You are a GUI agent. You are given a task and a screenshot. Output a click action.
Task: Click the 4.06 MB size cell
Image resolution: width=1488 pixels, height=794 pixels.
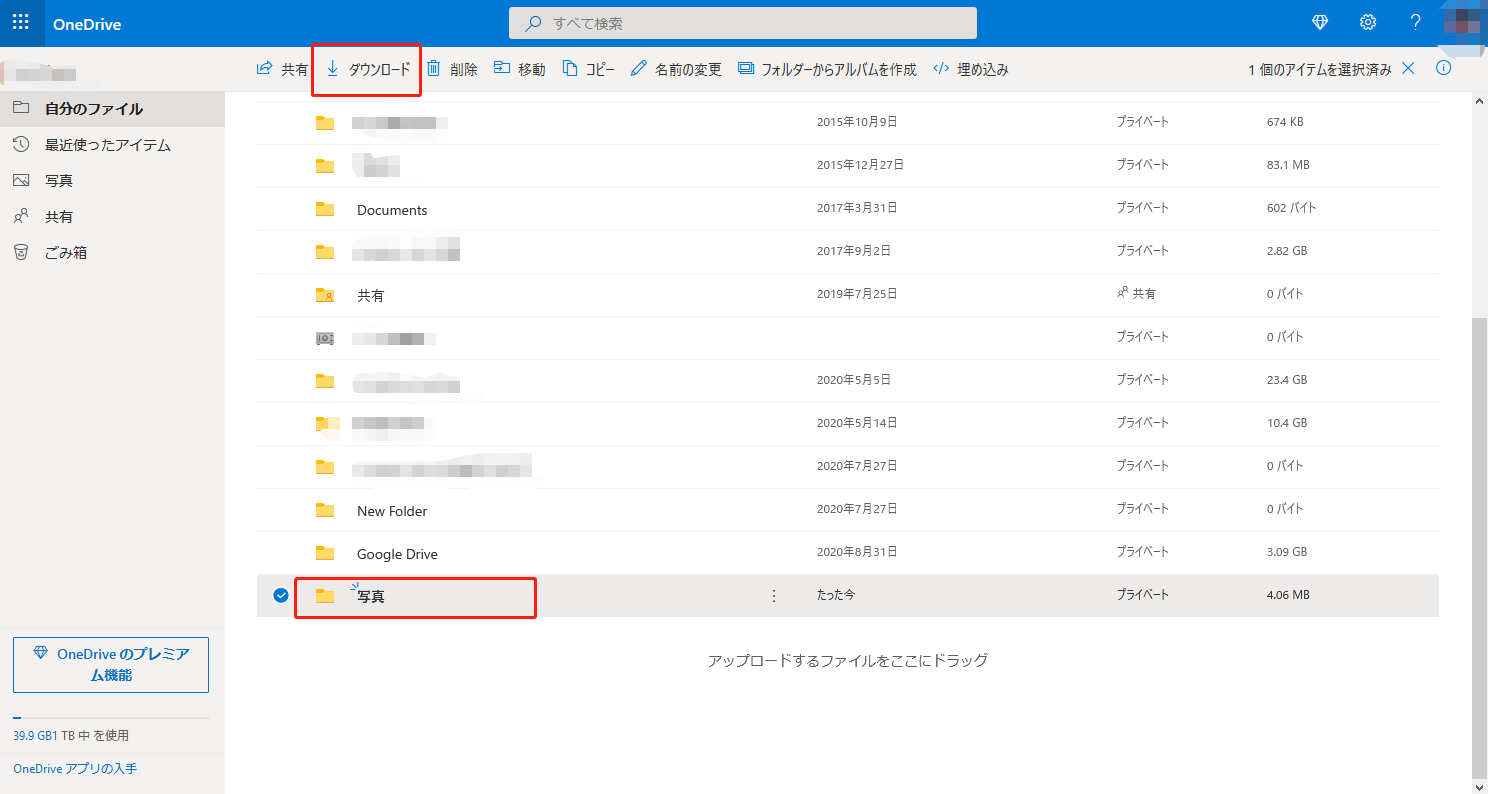(1288, 595)
